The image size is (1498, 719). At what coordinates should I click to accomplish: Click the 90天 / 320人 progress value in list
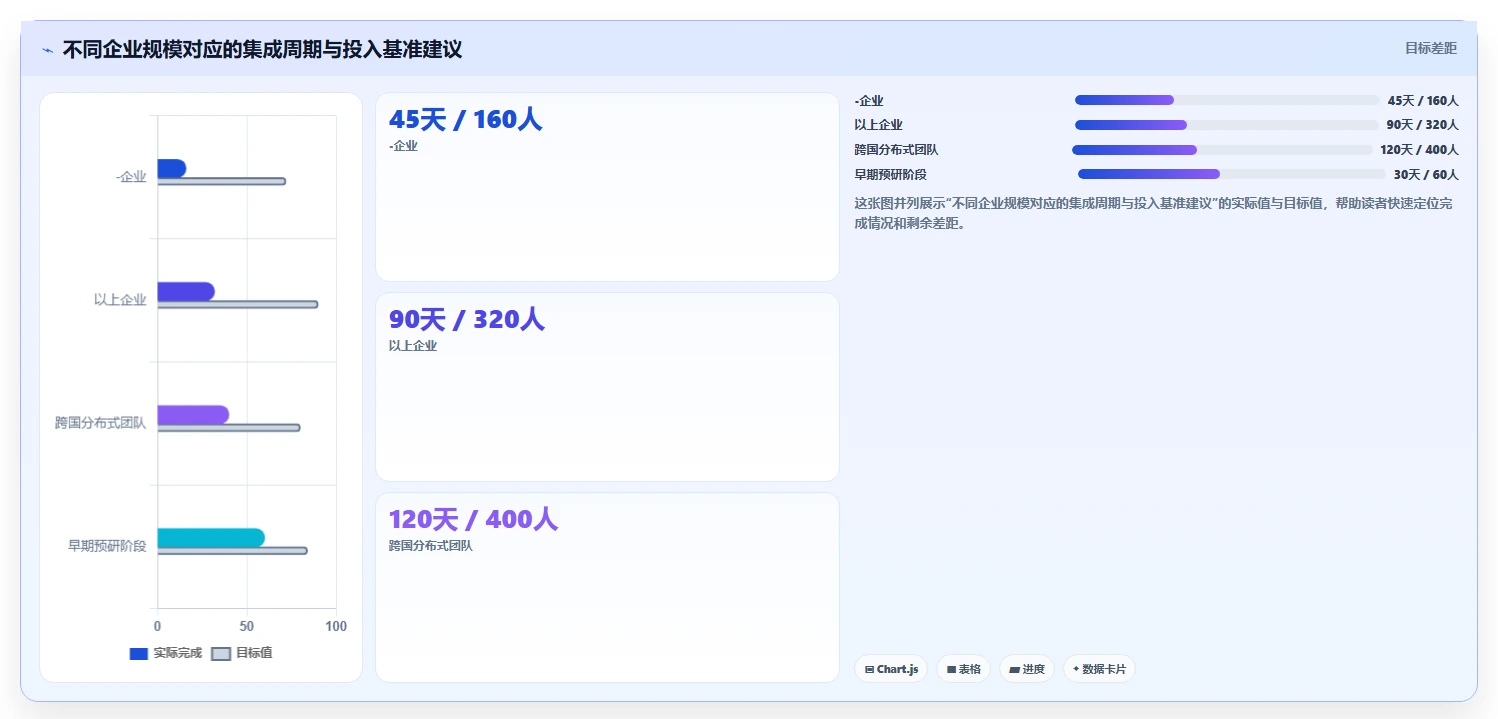tap(1422, 125)
